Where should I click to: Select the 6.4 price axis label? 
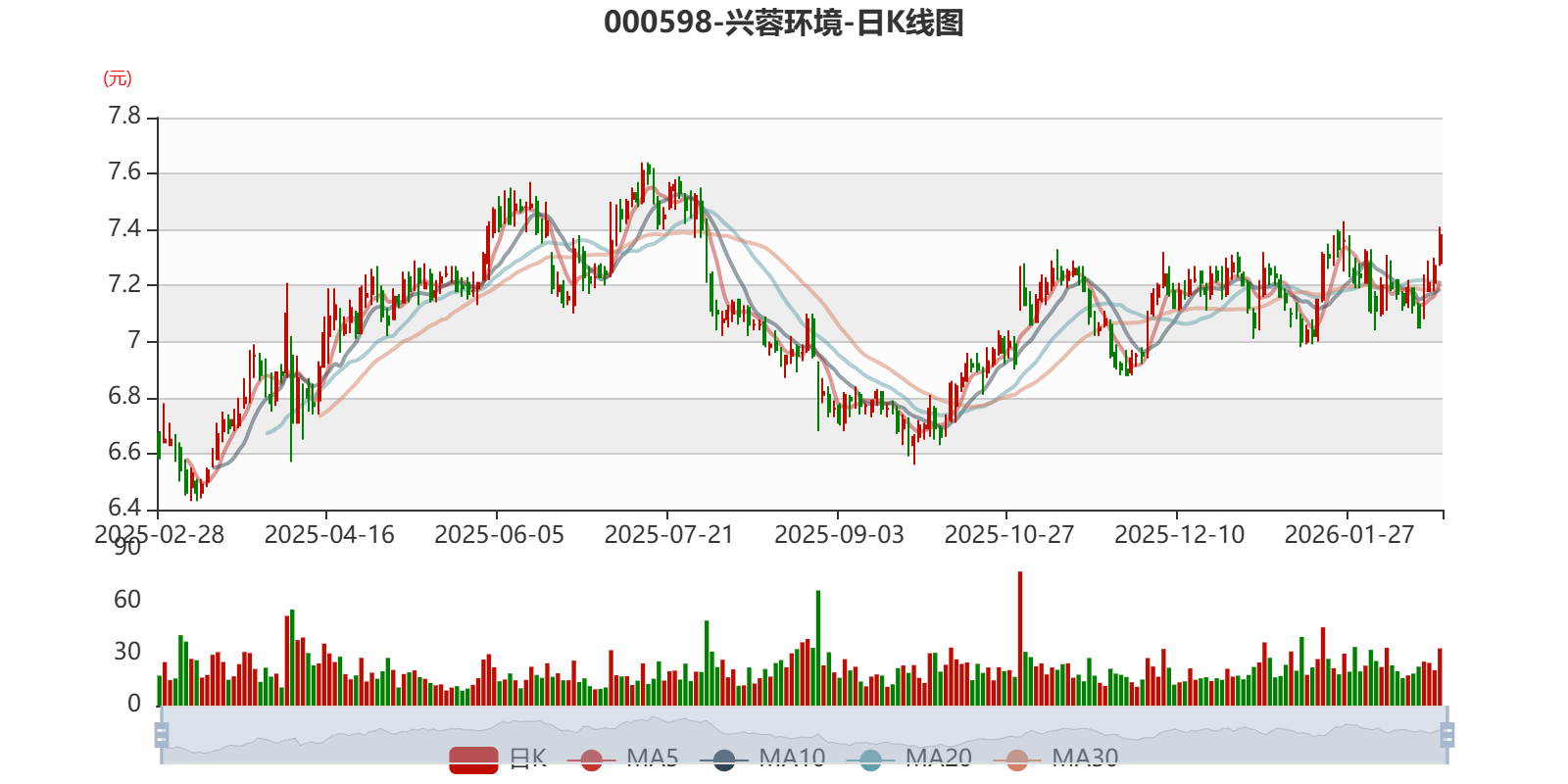coord(124,508)
